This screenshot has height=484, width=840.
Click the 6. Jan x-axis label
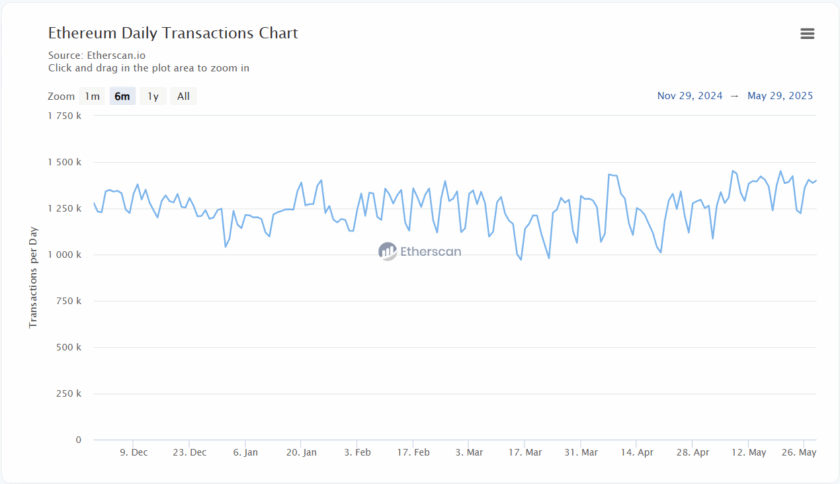[x=245, y=453]
